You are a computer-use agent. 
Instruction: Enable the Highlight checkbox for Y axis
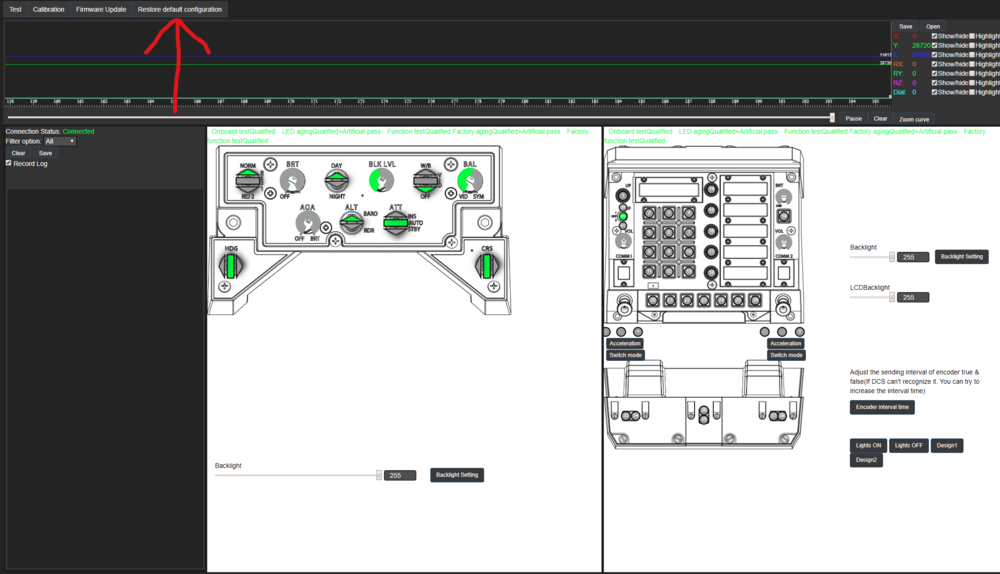coord(972,45)
